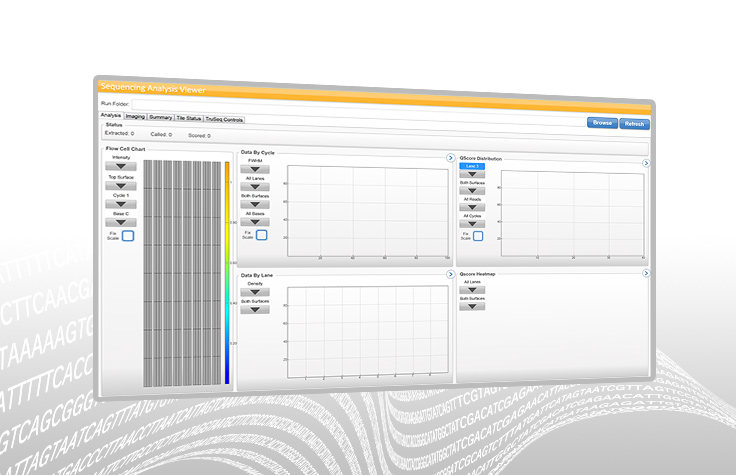Open the All Reads dropdown

point(473,206)
